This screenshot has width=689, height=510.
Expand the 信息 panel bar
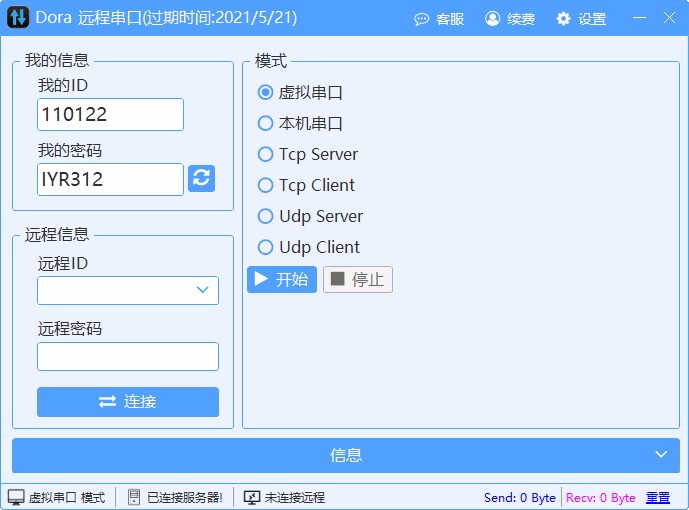click(x=346, y=455)
